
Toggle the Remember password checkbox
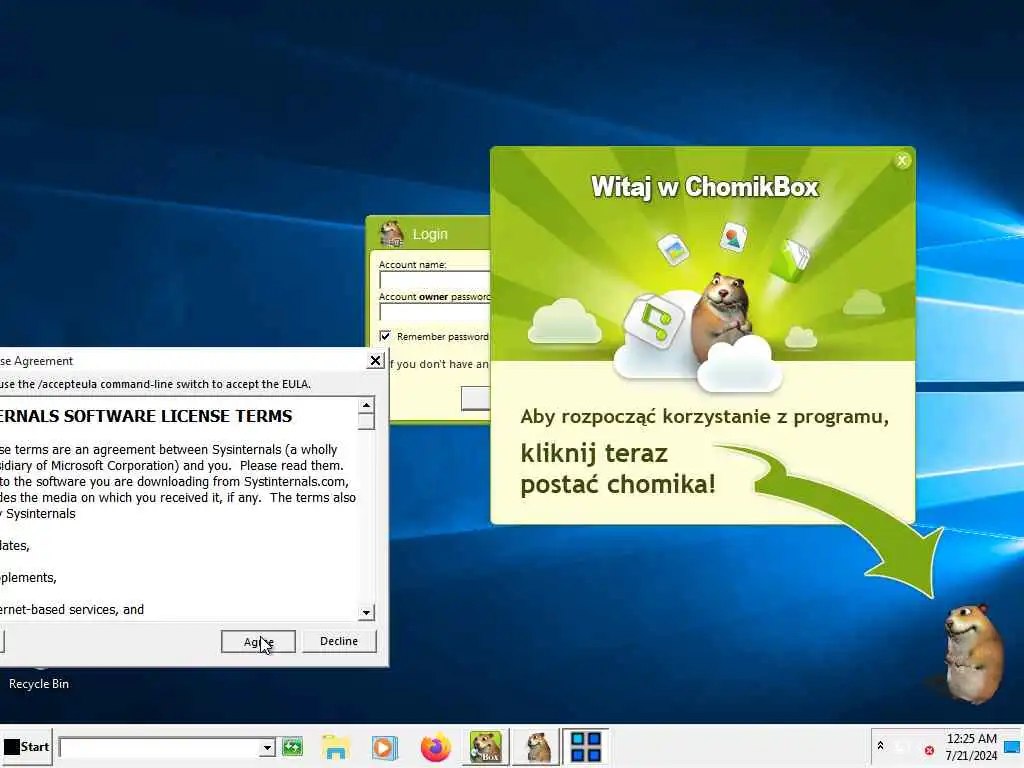[385, 336]
